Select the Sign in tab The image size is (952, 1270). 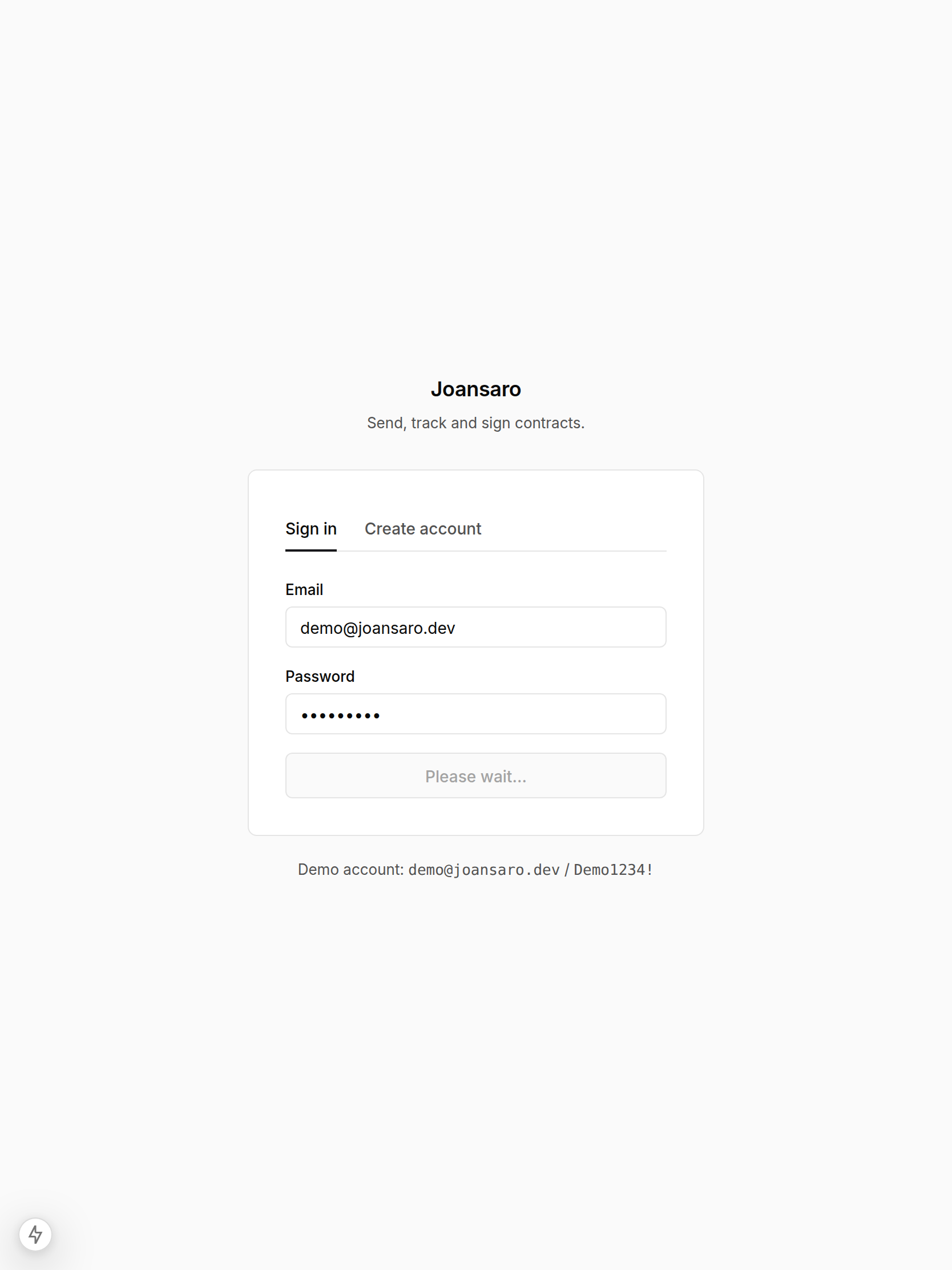click(311, 529)
